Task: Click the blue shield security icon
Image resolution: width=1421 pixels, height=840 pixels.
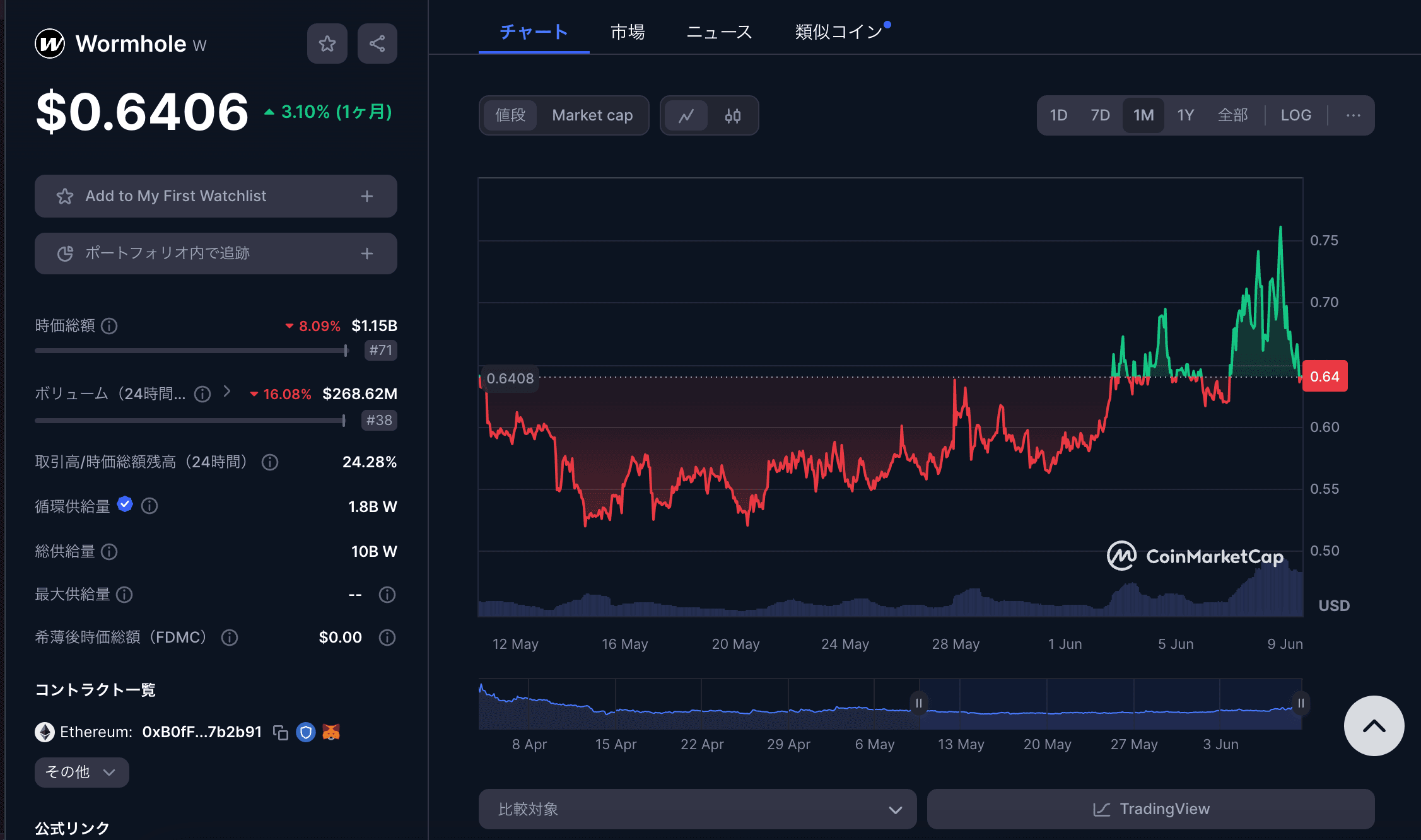Action: [x=306, y=732]
